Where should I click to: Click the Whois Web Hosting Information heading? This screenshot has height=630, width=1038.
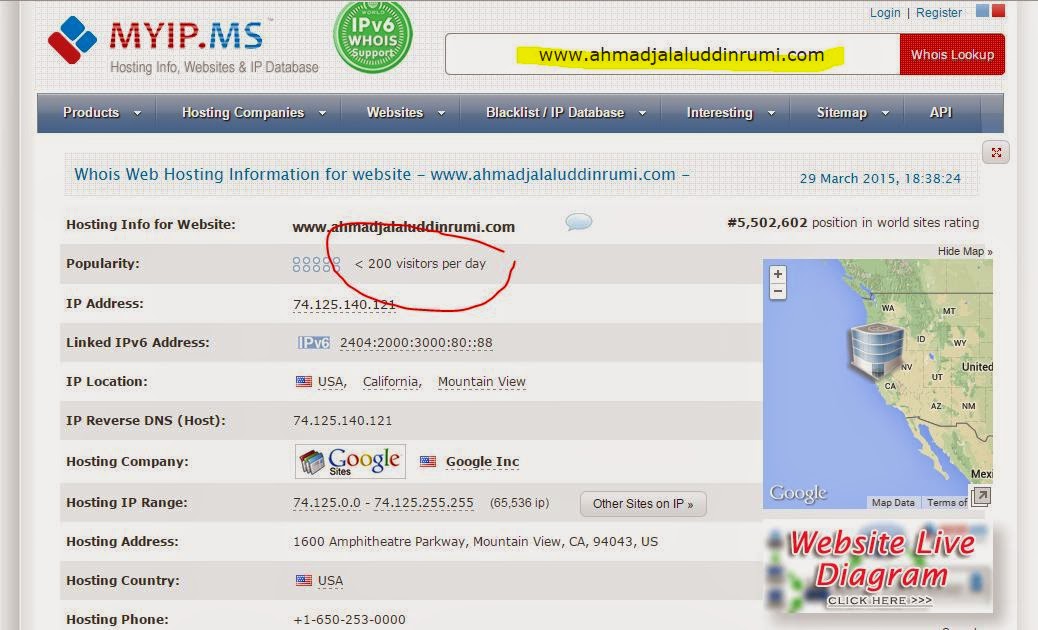tap(381, 174)
